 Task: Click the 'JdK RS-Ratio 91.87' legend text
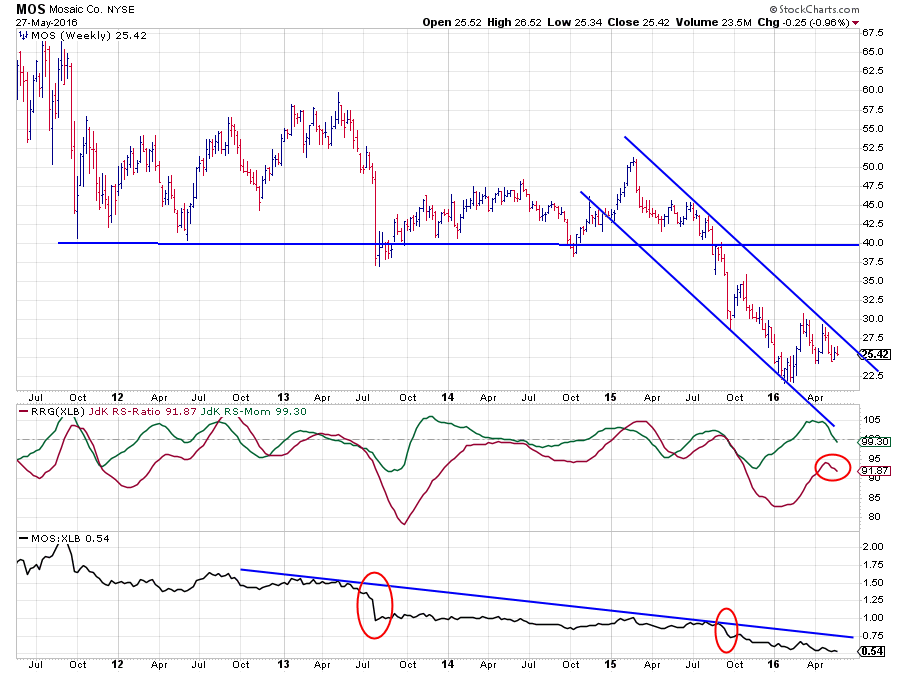[x=141, y=412]
